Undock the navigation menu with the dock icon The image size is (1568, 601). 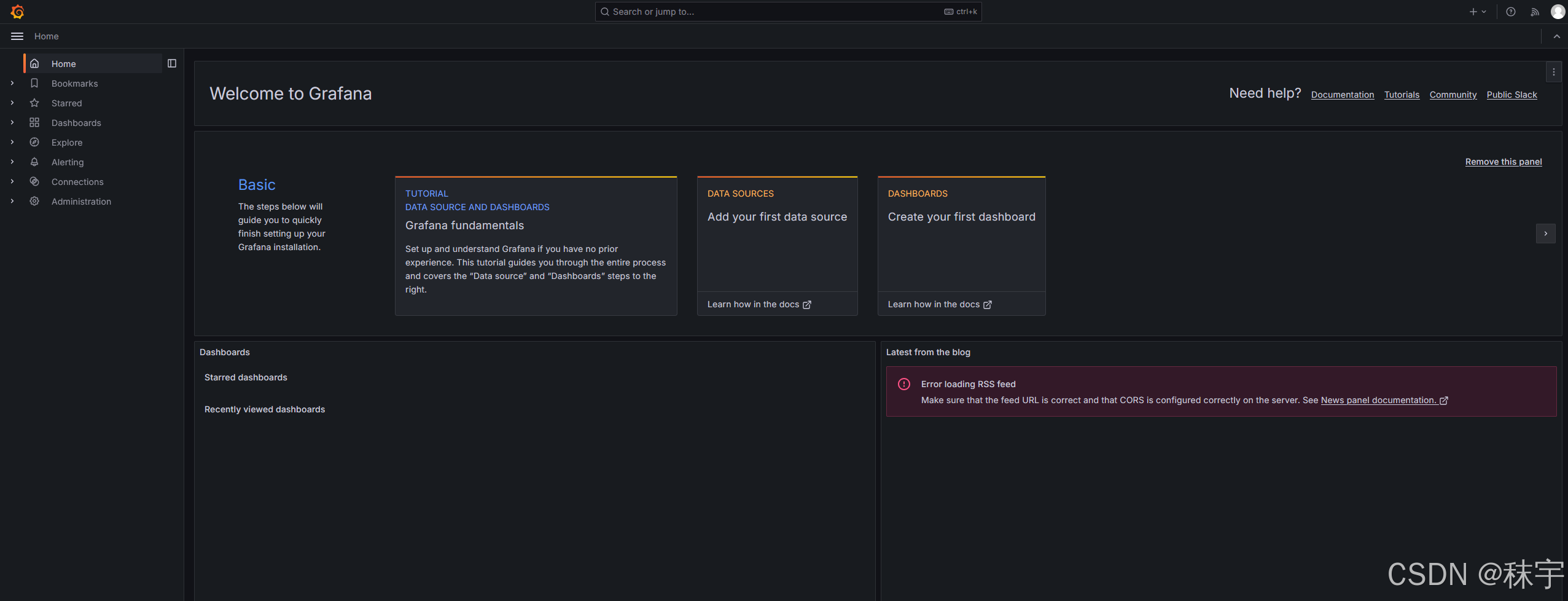pos(172,63)
